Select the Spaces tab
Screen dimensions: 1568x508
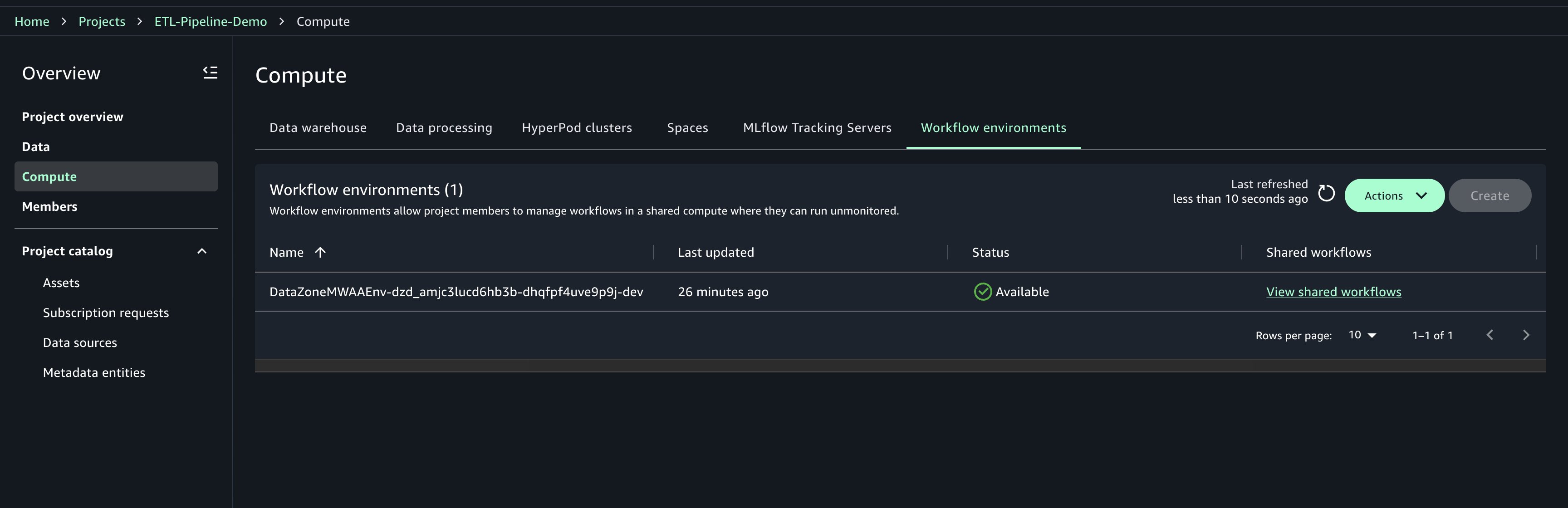tap(687, 128)
